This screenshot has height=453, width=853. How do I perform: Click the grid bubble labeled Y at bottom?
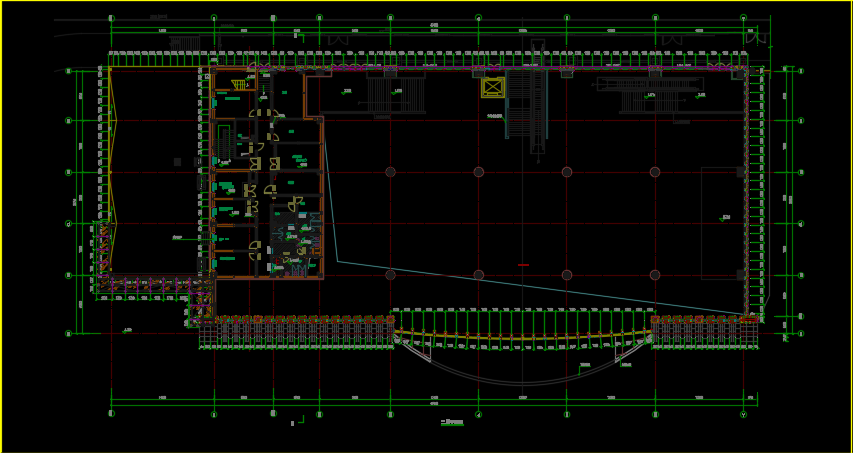(x=744, y=414)
